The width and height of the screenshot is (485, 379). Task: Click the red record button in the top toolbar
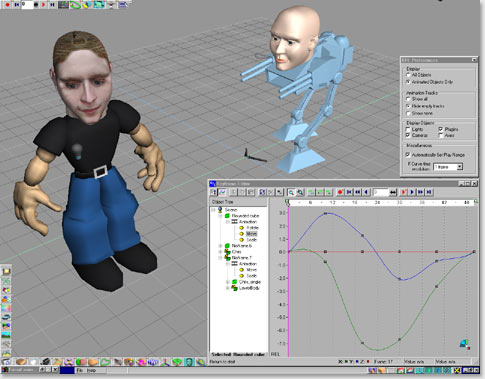7,4
